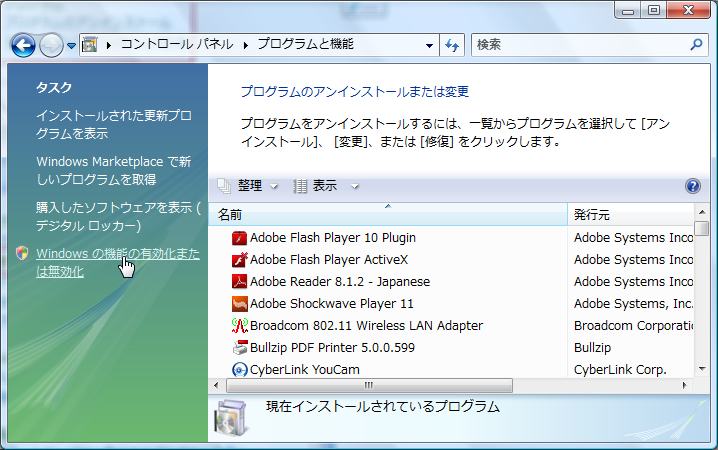Click Broadcom Corporation publisher cell
Screen dimensions: 718x450
pyautogui.click(x=633, y=326)
